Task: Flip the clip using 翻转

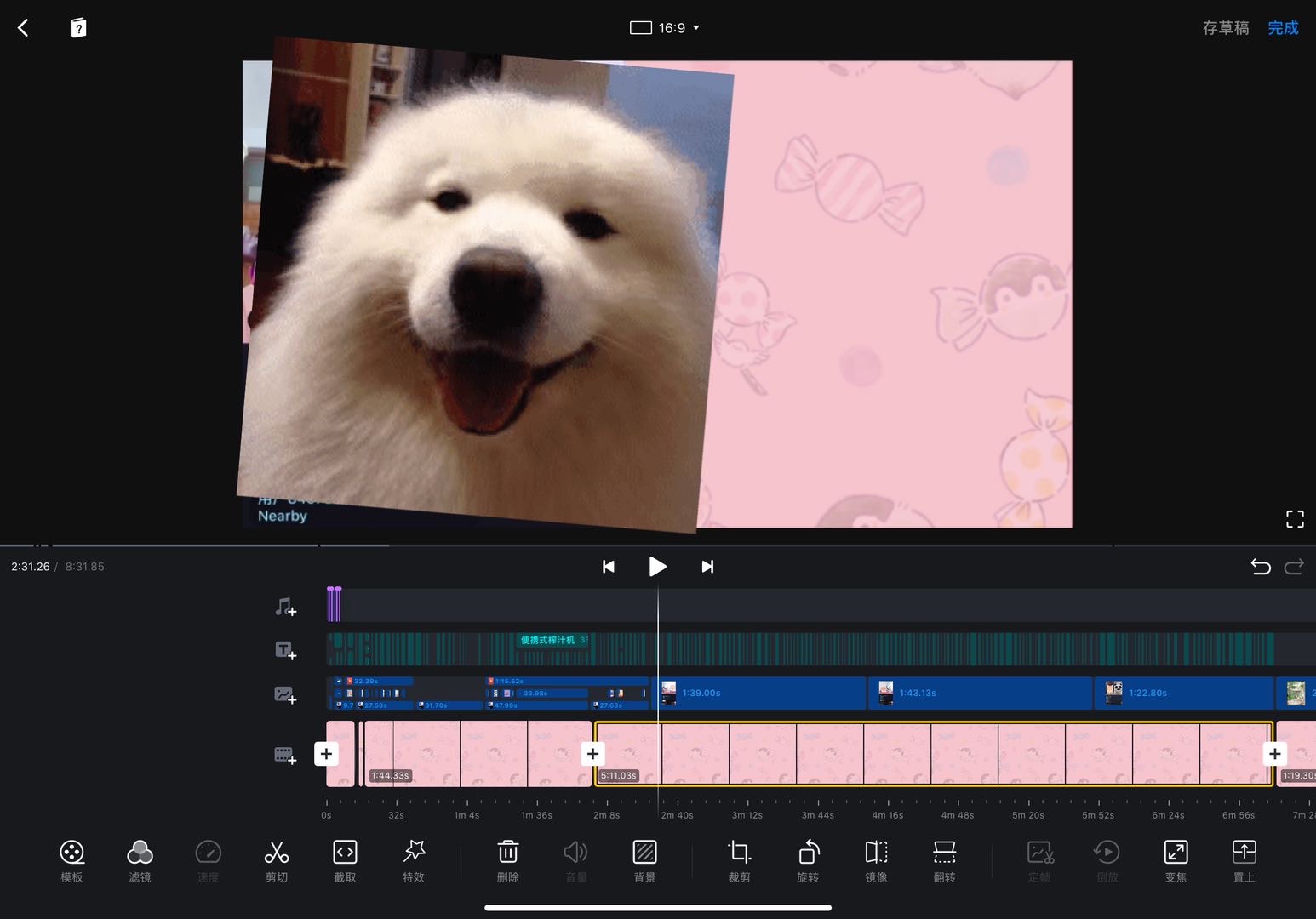Action: click(944, 860)
